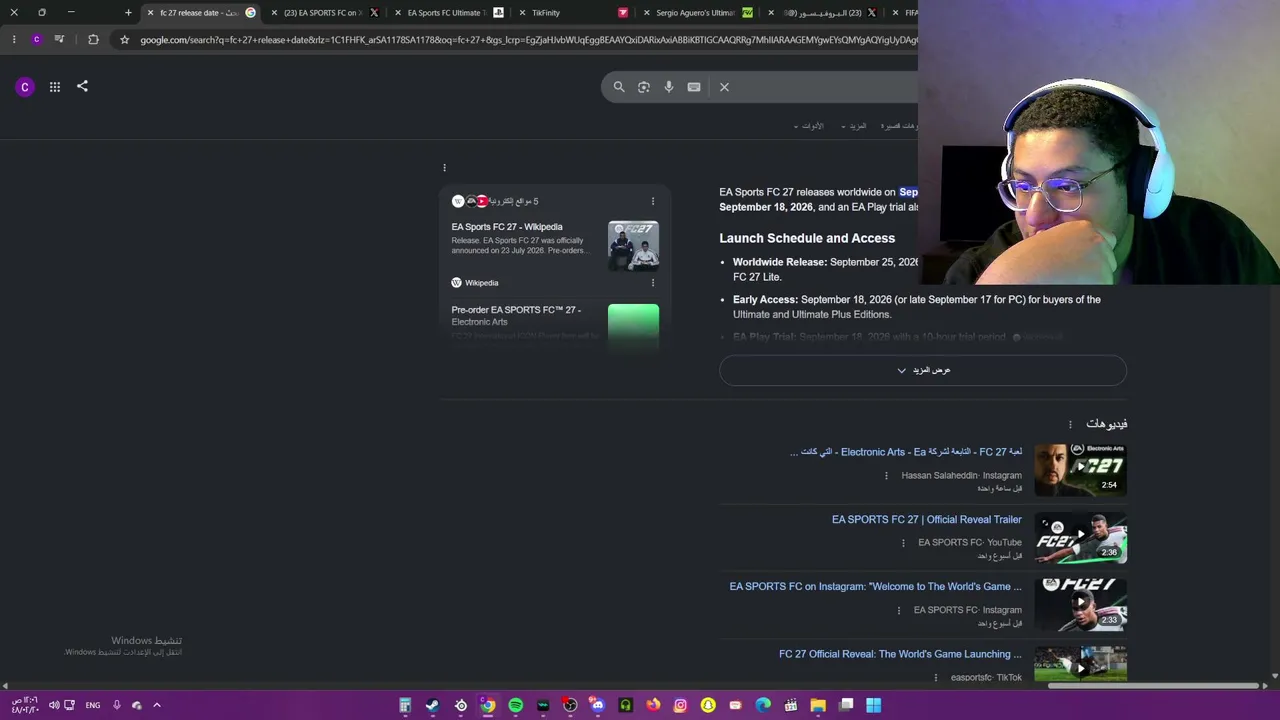Screen dimensions: 1280x720
Task: Clear the Google search box with the X
Action: pyautogui.click(x=724, y=87)
